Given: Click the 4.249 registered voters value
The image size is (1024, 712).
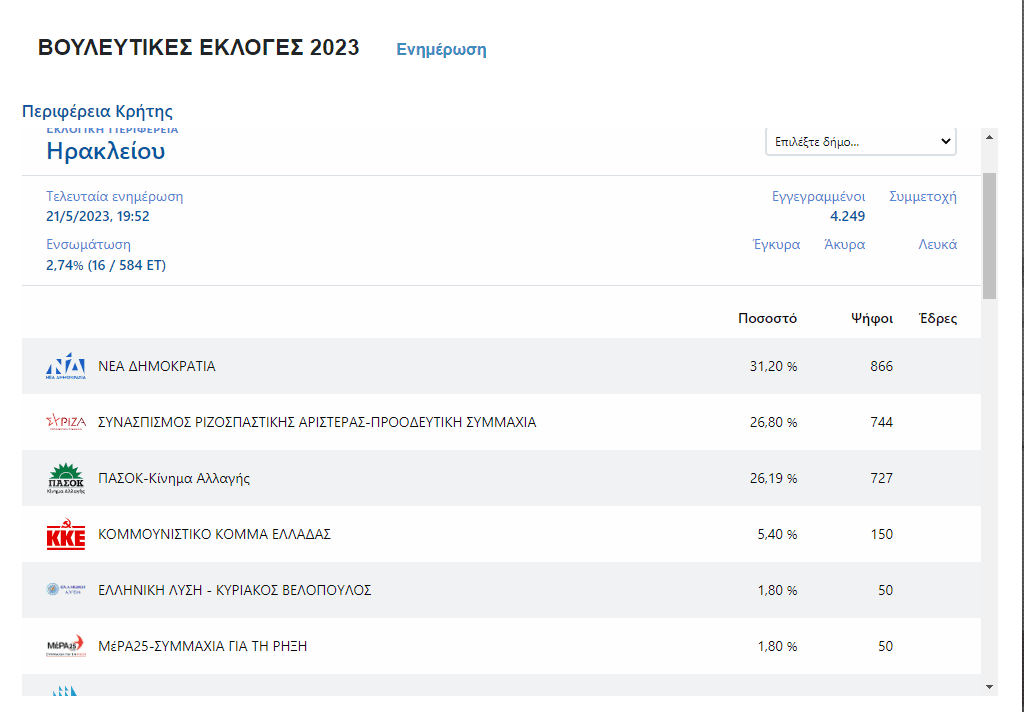Looking at the screenshot, I should [848, 216].
